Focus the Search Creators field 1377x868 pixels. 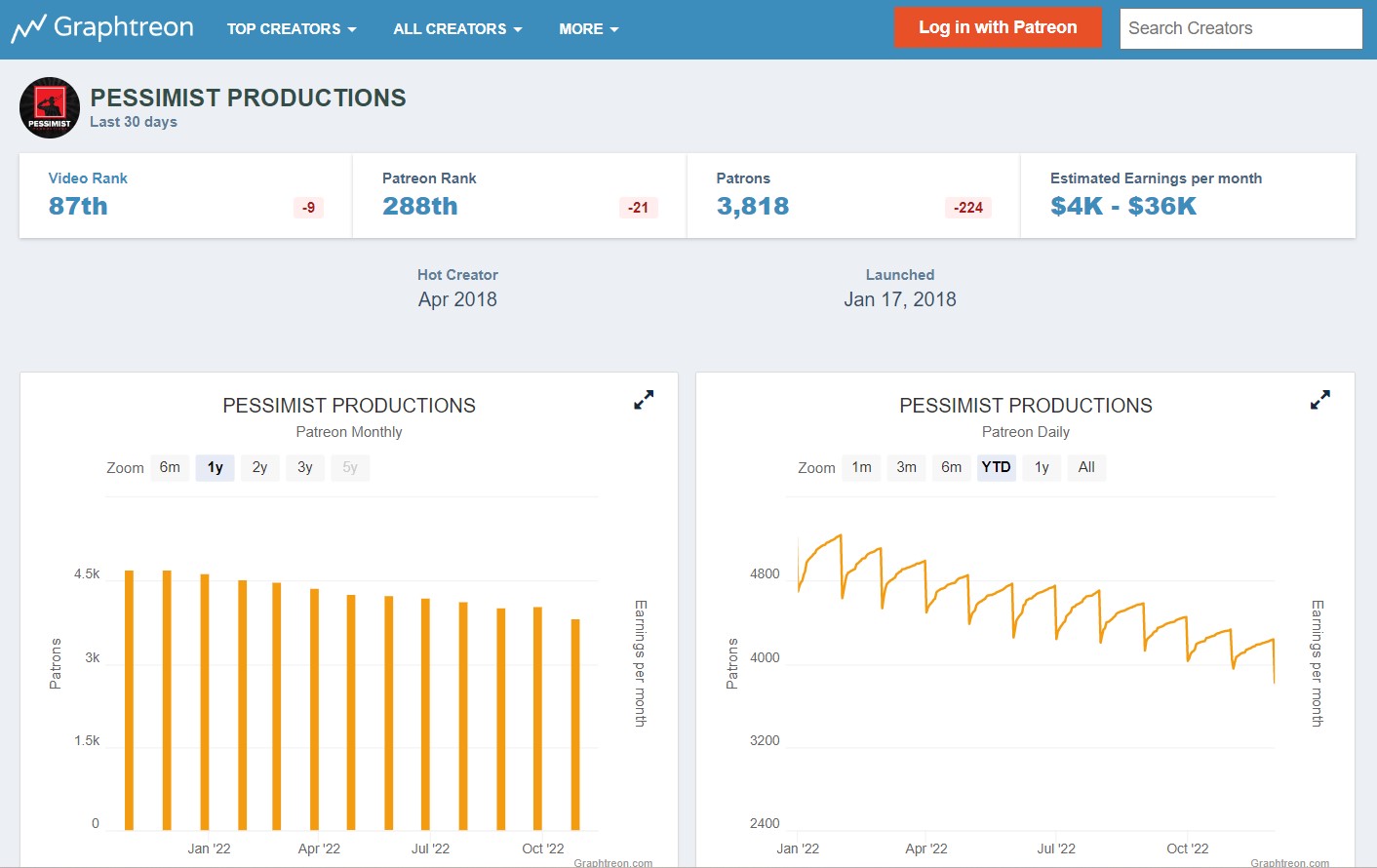click(1240, 28)
